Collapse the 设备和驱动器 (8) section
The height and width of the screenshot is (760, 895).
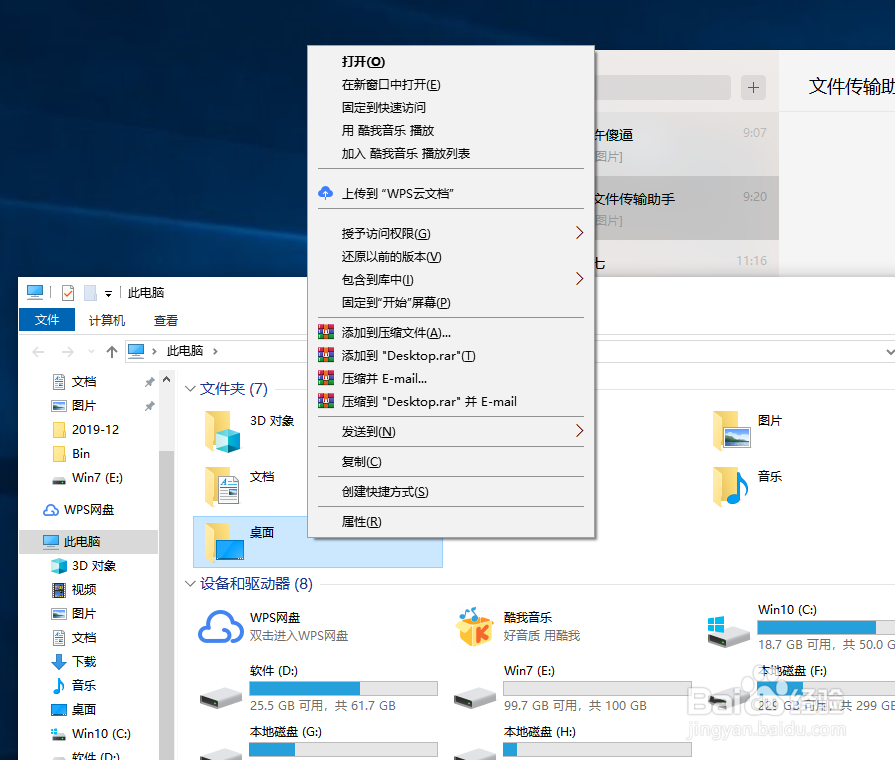pos(190,583)
